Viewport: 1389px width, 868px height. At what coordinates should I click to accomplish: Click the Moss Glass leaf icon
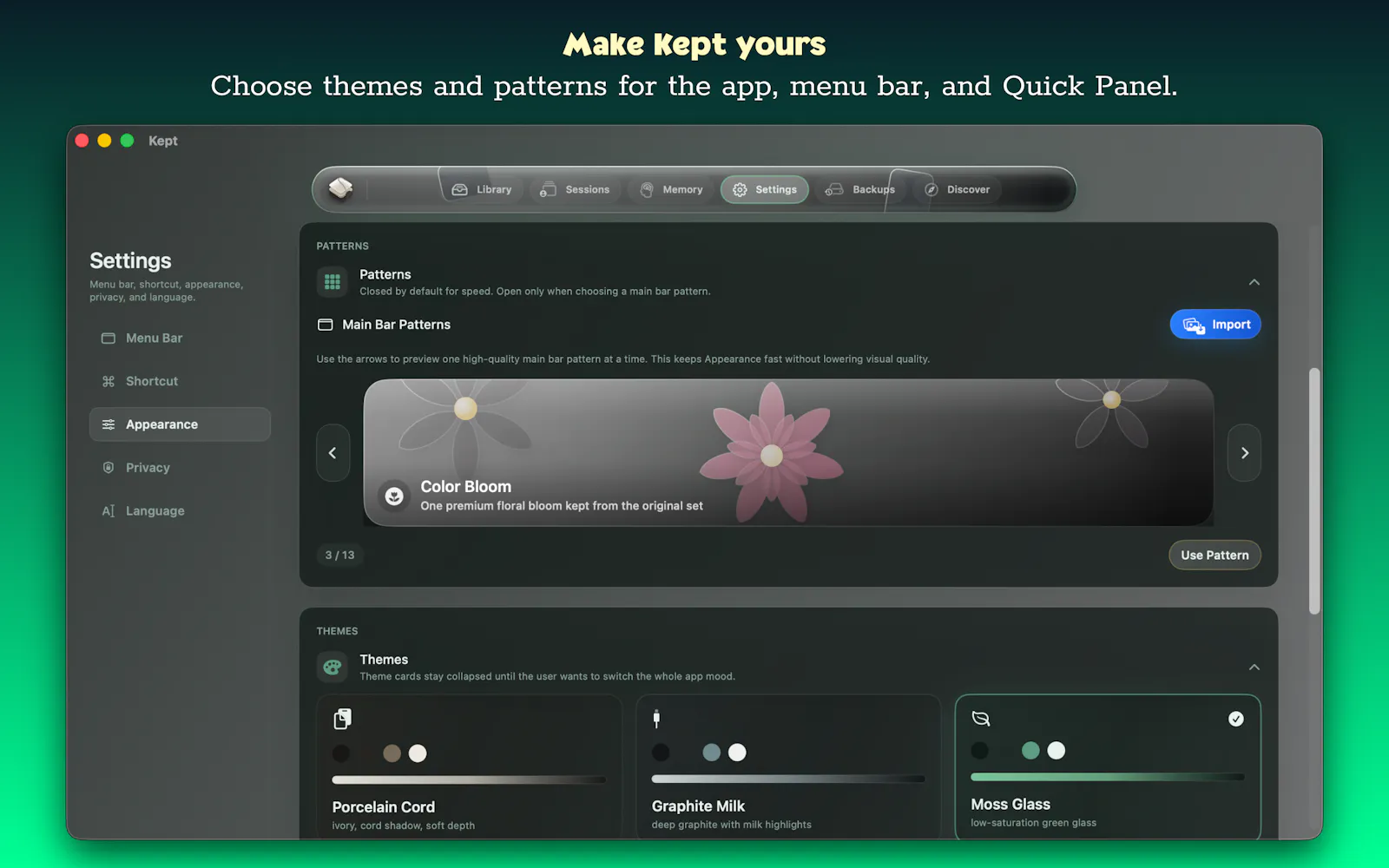click(981, 718)
